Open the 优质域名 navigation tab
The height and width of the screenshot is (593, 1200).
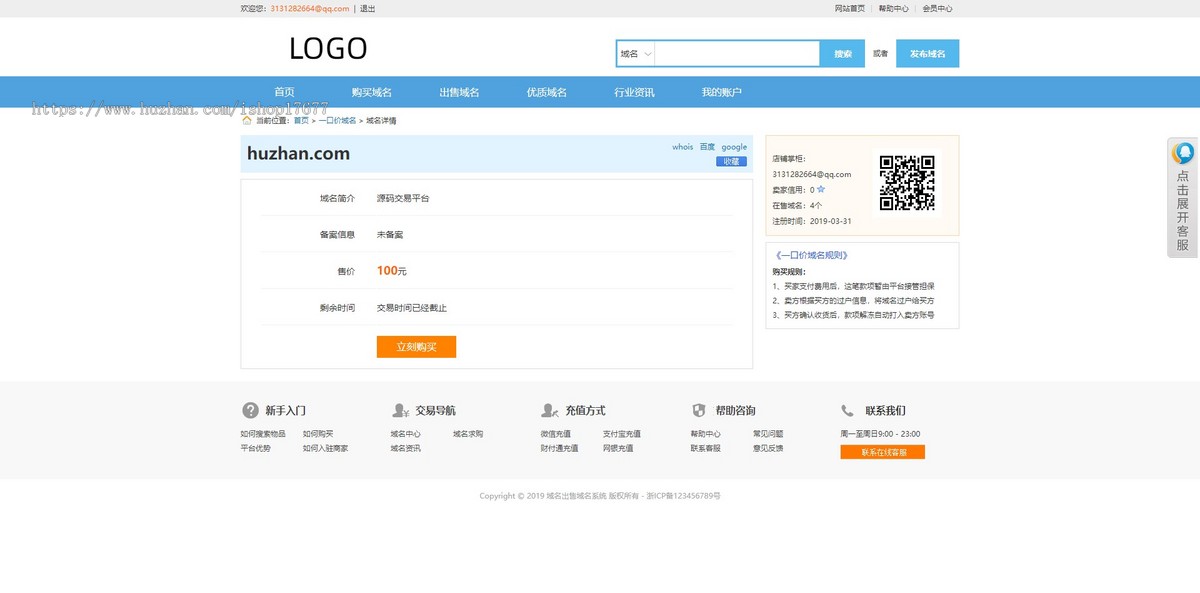(x=547, y=92)
